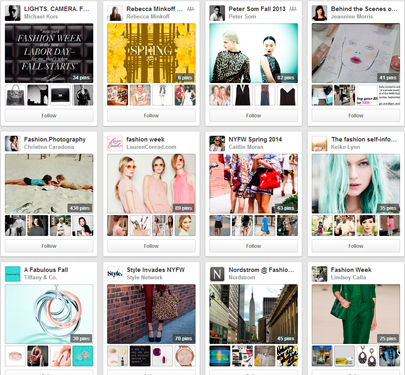
Task: Open Empire State Building cover photo
Action: point(253,314)
